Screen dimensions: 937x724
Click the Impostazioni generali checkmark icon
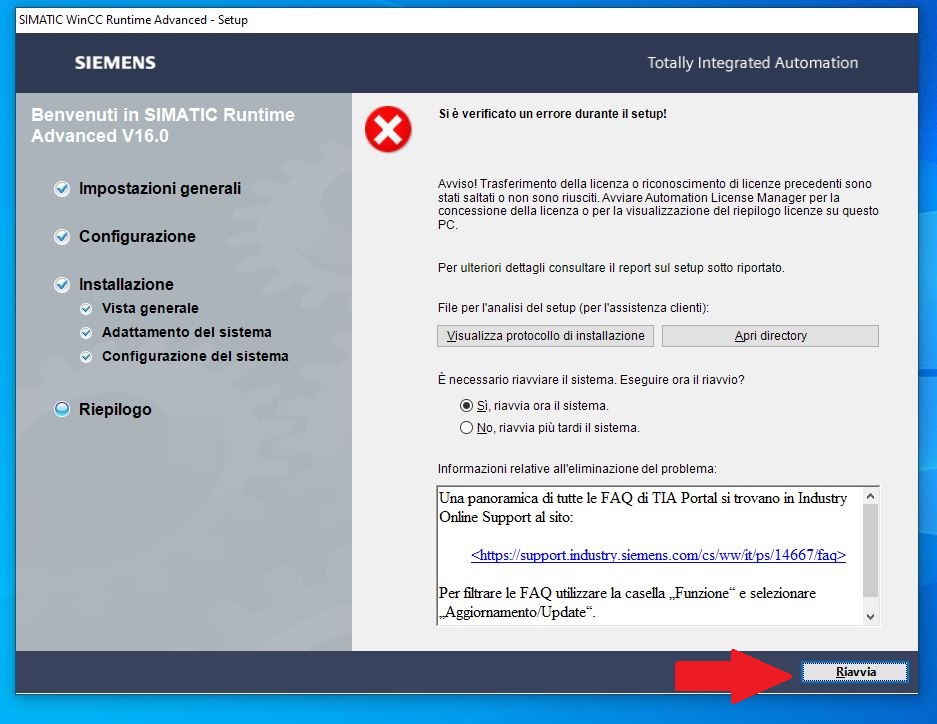62,188
